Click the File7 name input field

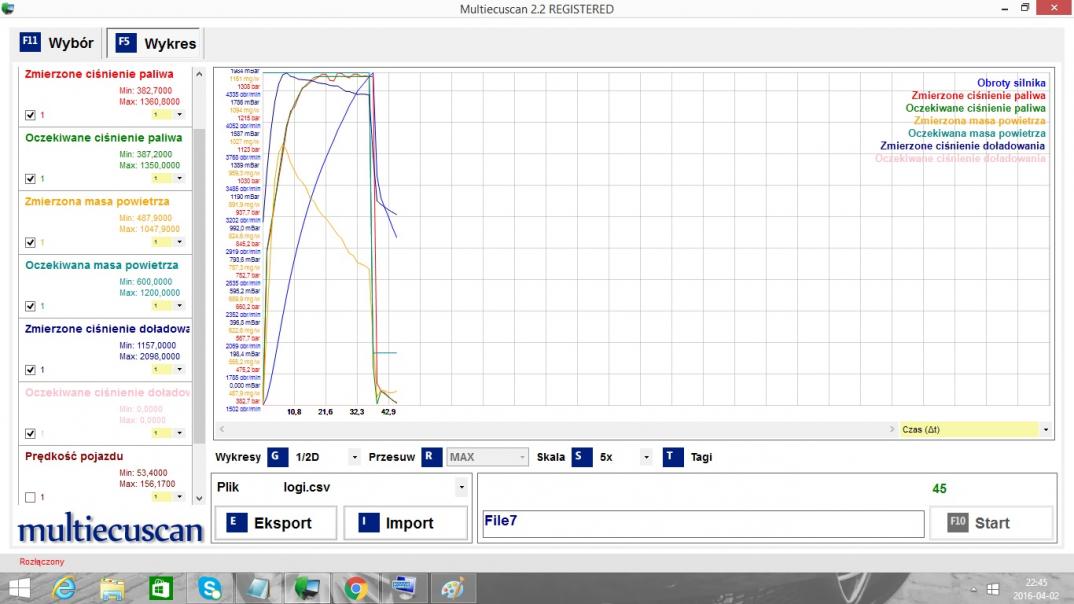click(703, 524)
